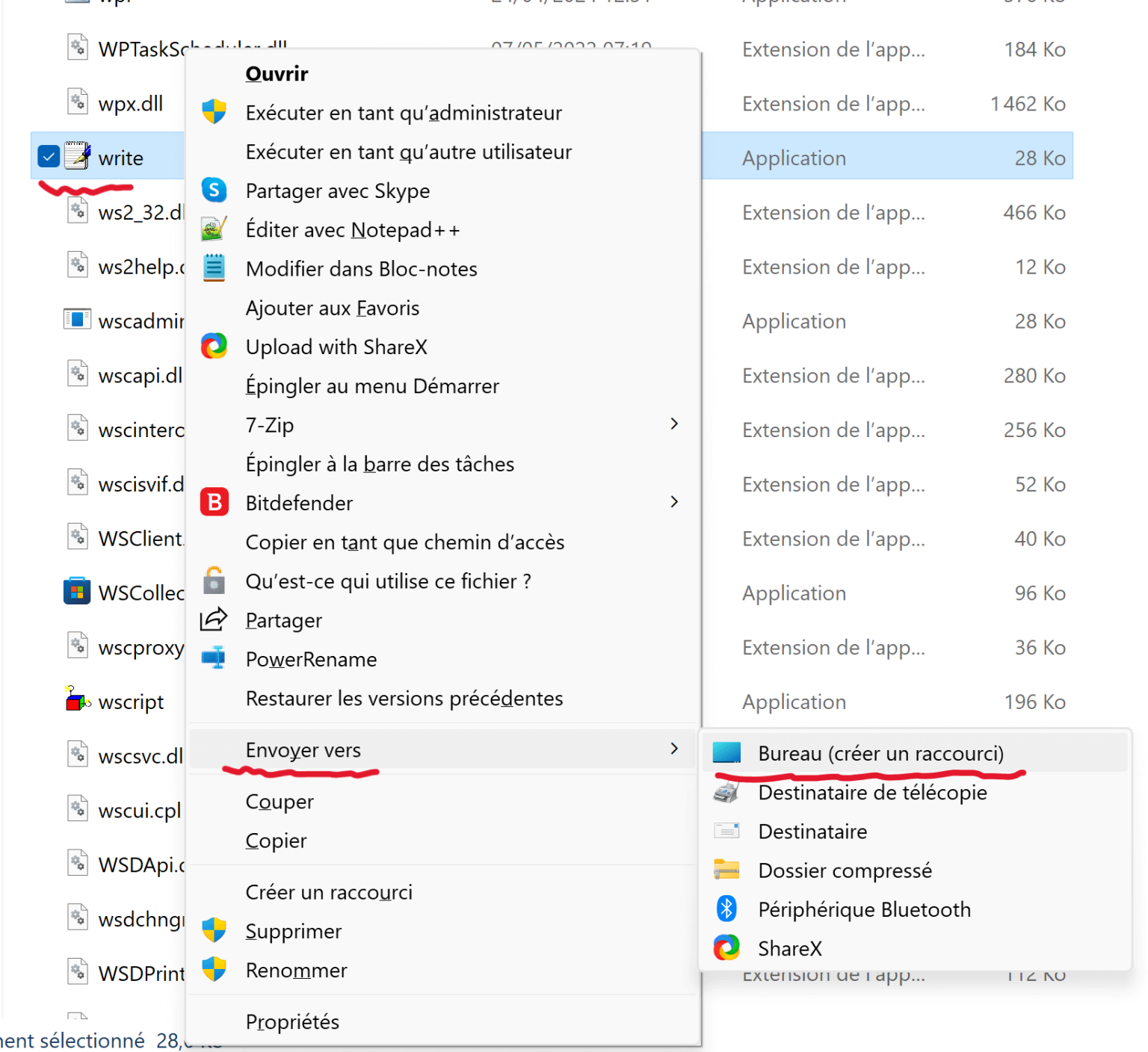
Task: Choose "Propriétés" at the bottom of the menu
Action: pos(292,1021)
